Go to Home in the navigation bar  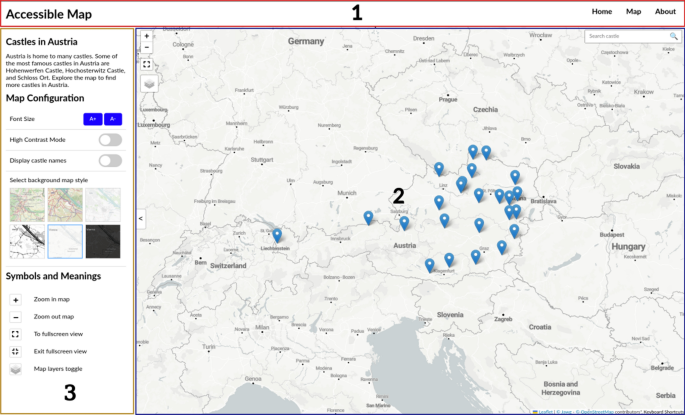[602, 12]
